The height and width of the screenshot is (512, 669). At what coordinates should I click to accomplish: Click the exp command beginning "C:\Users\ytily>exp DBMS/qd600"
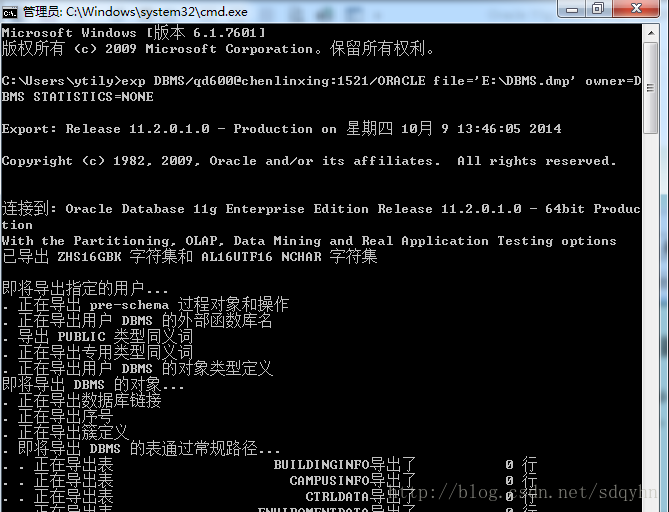tap(321, 81)
